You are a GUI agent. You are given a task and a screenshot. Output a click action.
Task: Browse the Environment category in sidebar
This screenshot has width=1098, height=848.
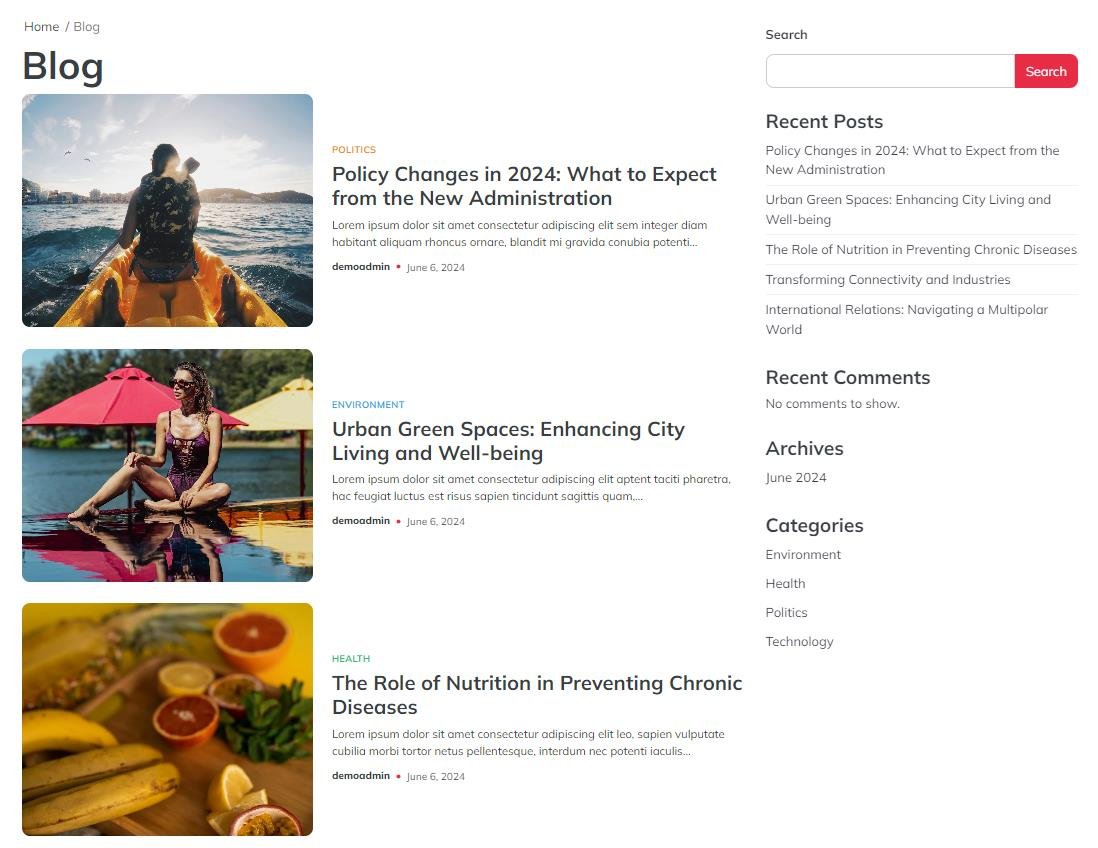(803, 555)
